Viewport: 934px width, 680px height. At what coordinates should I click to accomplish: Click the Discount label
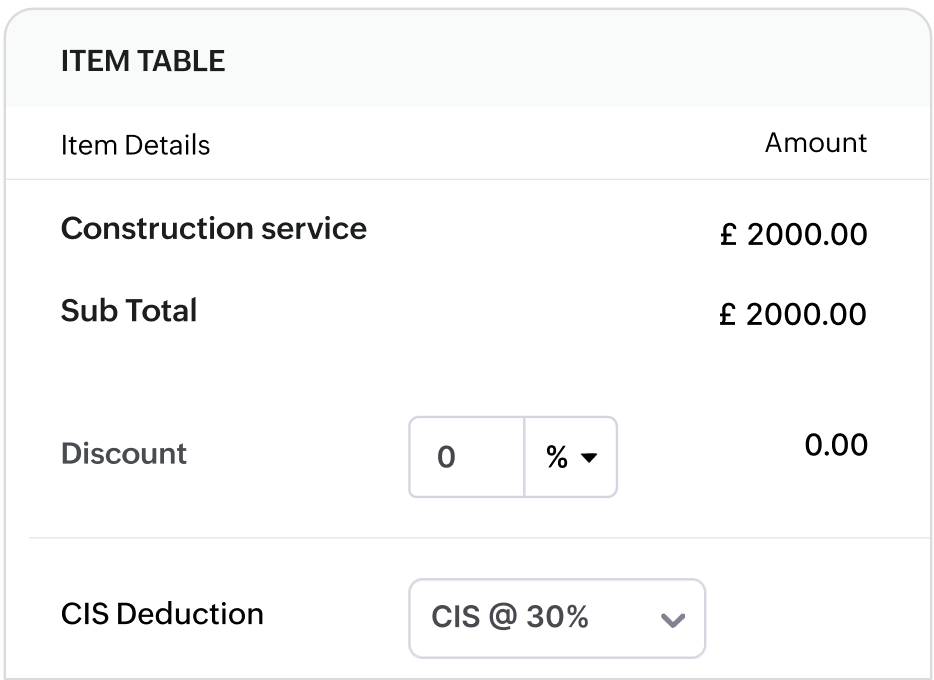[x=124, y=453]
